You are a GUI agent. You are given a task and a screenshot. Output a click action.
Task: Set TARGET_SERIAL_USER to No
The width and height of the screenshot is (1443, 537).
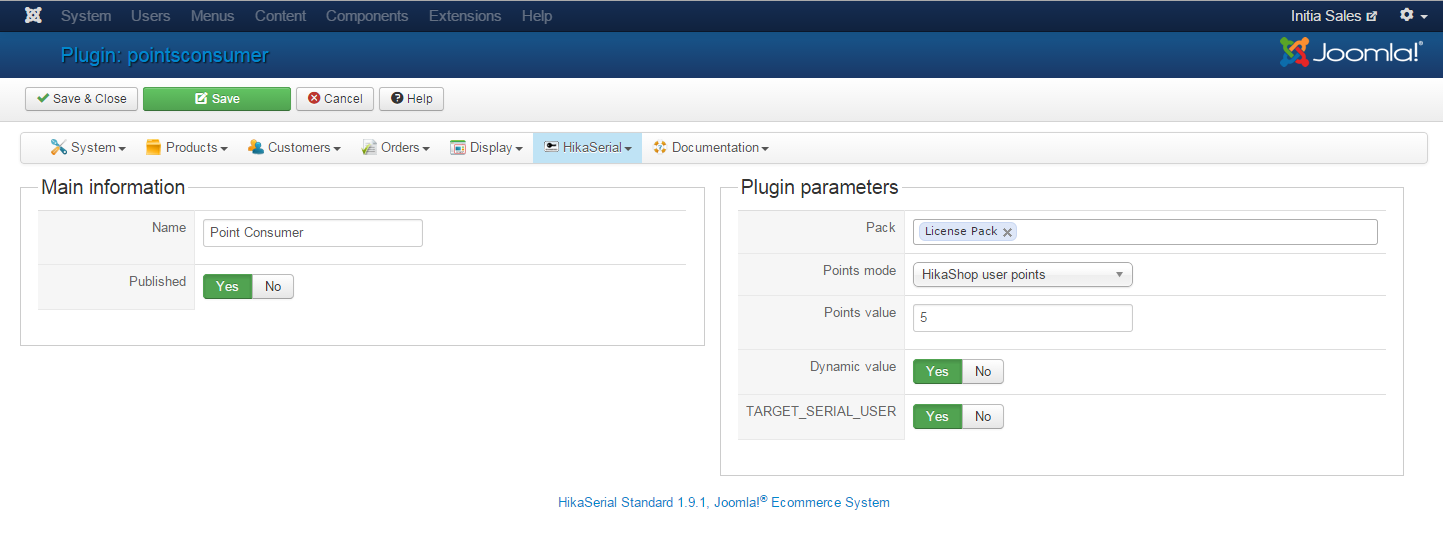click(983, 417)
